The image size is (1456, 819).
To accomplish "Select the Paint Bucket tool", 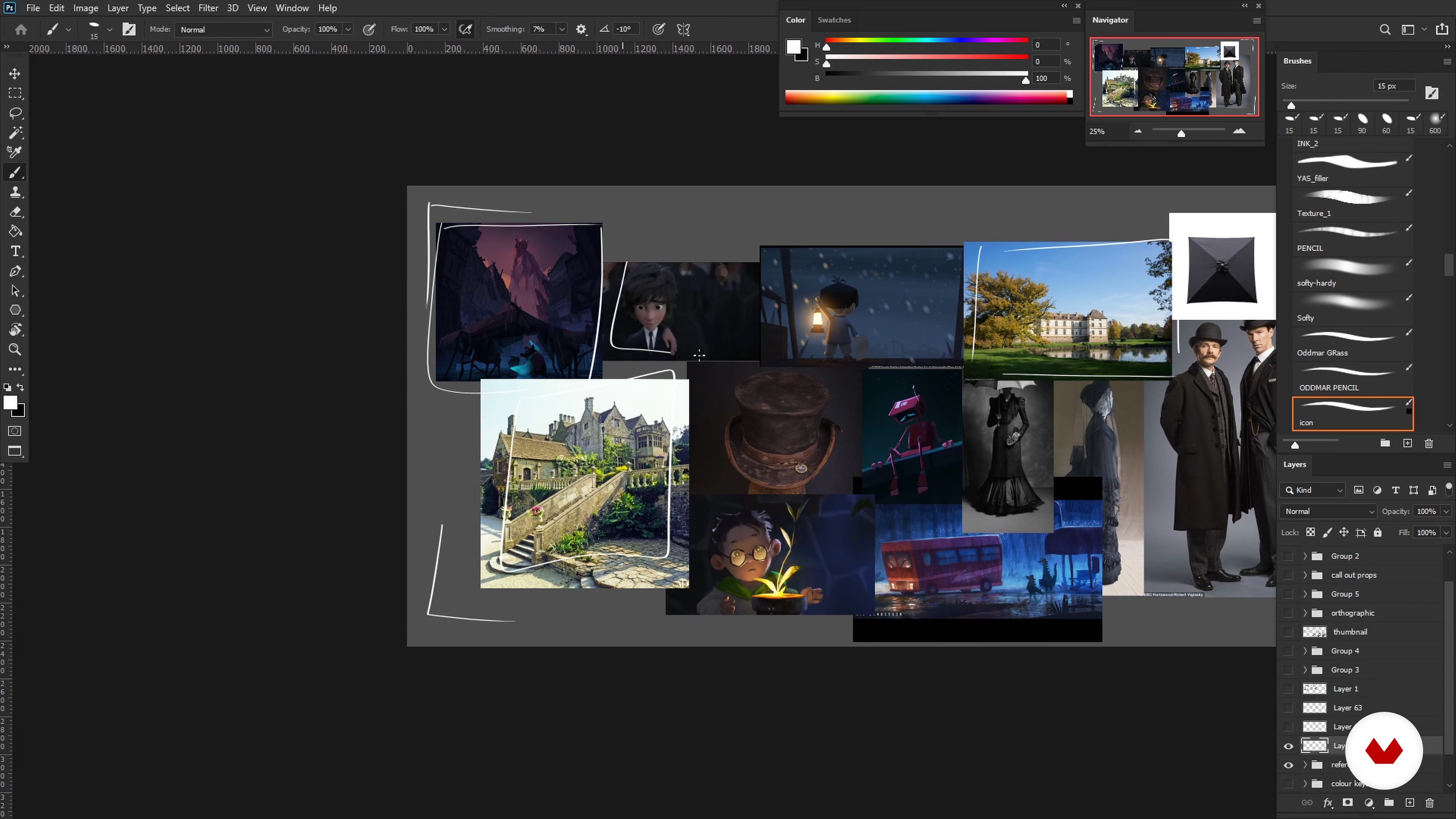I will [15, 231].
